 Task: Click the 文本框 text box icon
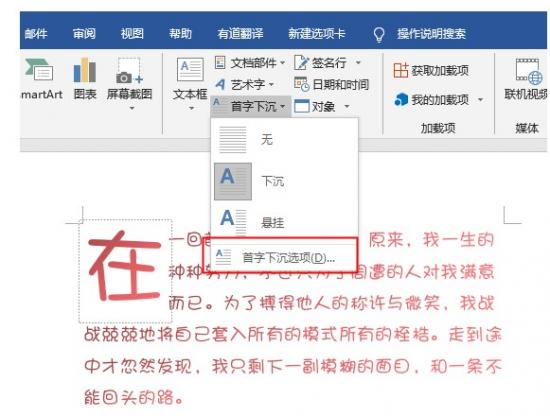[x=190, y=70]
